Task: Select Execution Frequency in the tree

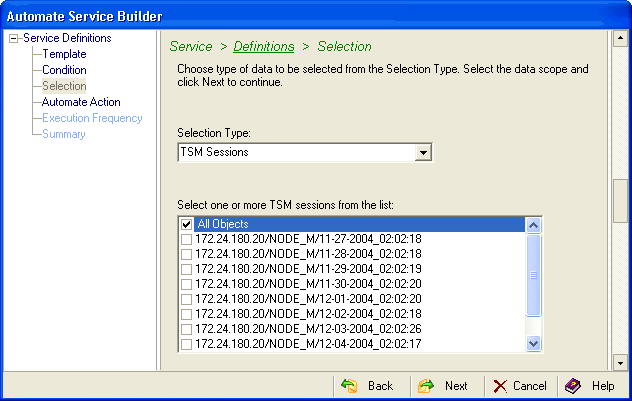Action: [x=92, y=118]
